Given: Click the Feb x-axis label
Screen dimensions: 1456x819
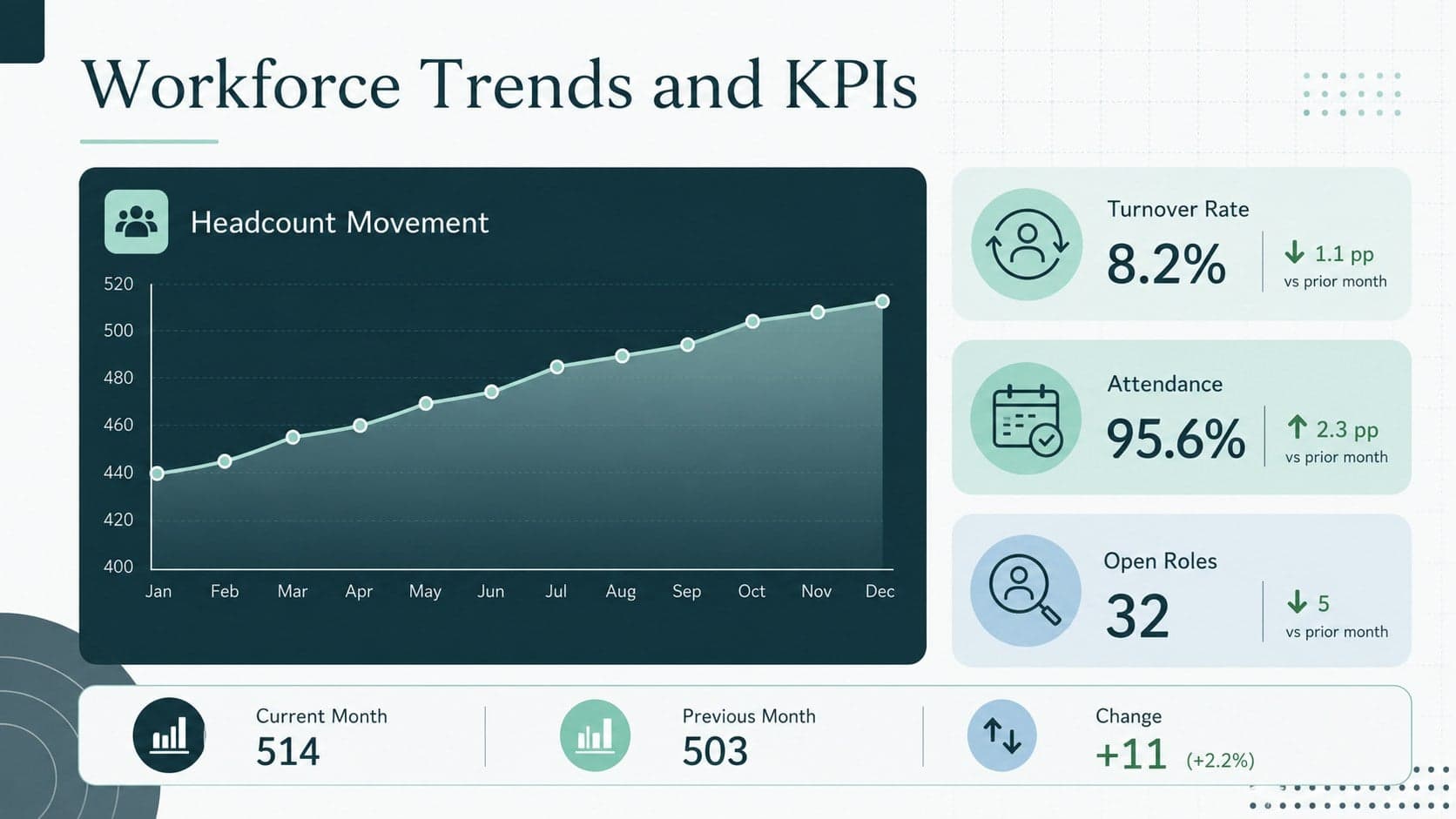Looking at the screenshot, I should click(x=225, y=591).
